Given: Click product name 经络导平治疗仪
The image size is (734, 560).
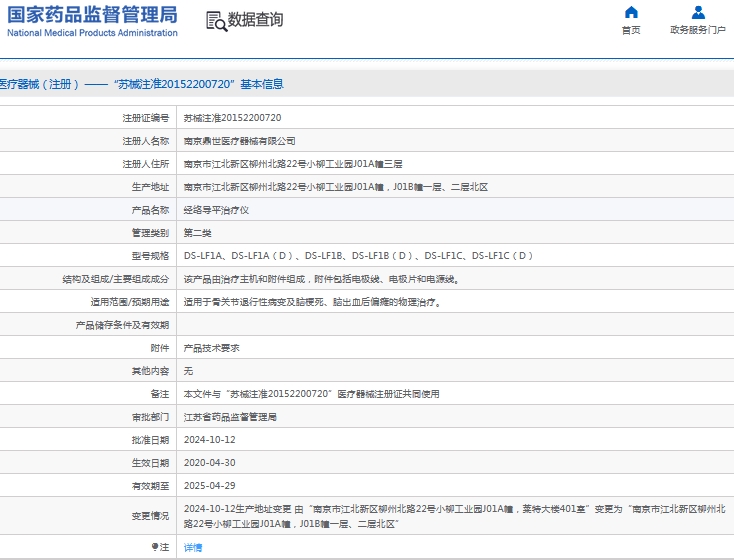Looking at the screenshot, I should click(x=216, y=210).
